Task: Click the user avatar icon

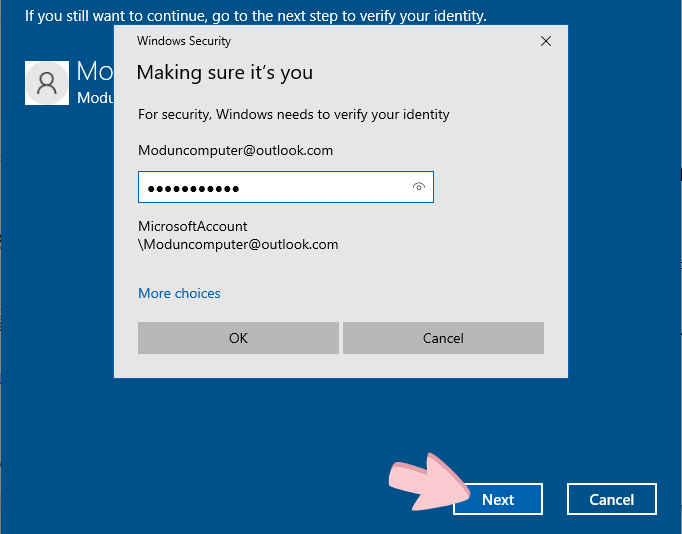Action: coord(46,83)
